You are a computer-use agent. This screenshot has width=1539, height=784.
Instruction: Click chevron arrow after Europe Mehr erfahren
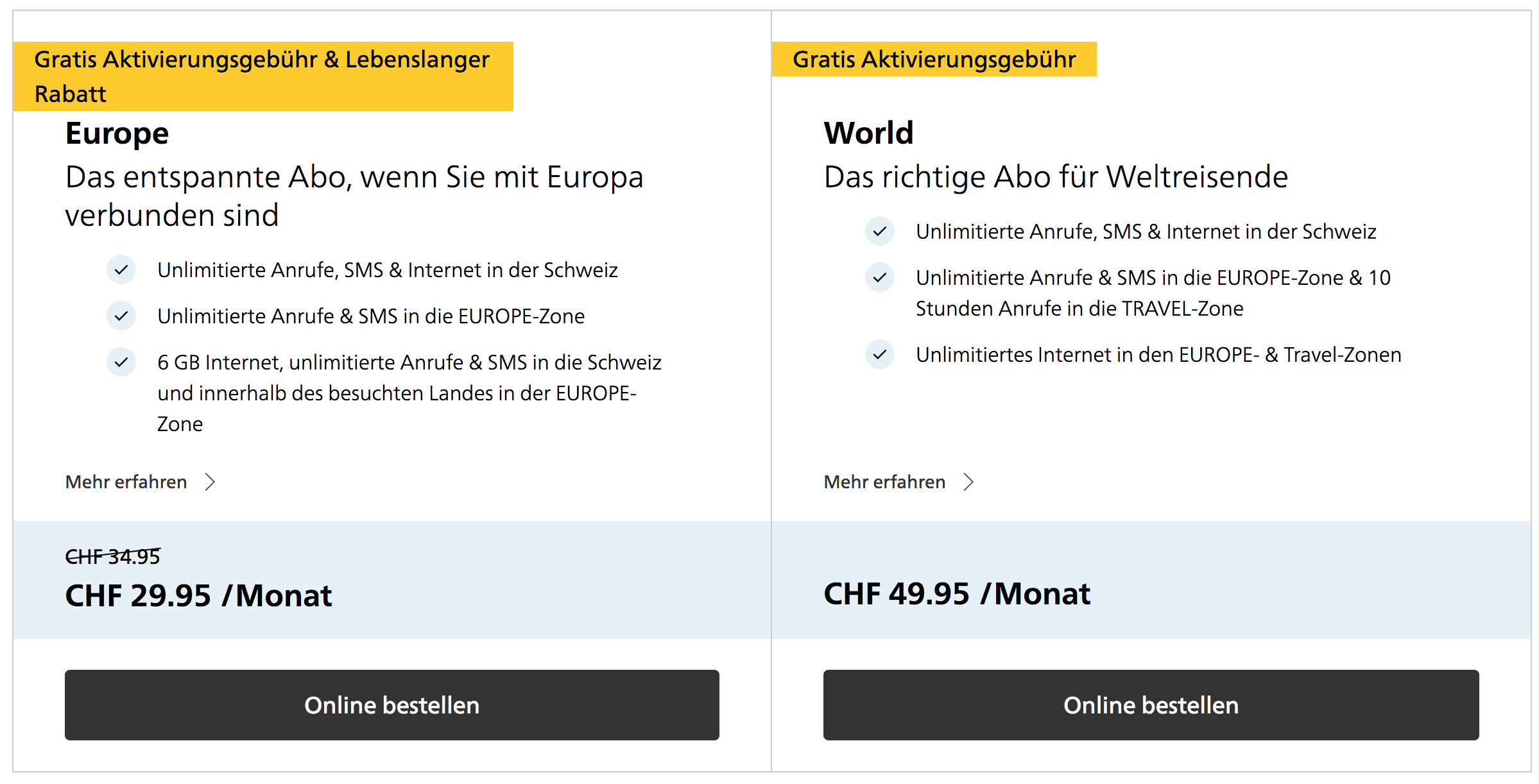[x=210, y=482]
